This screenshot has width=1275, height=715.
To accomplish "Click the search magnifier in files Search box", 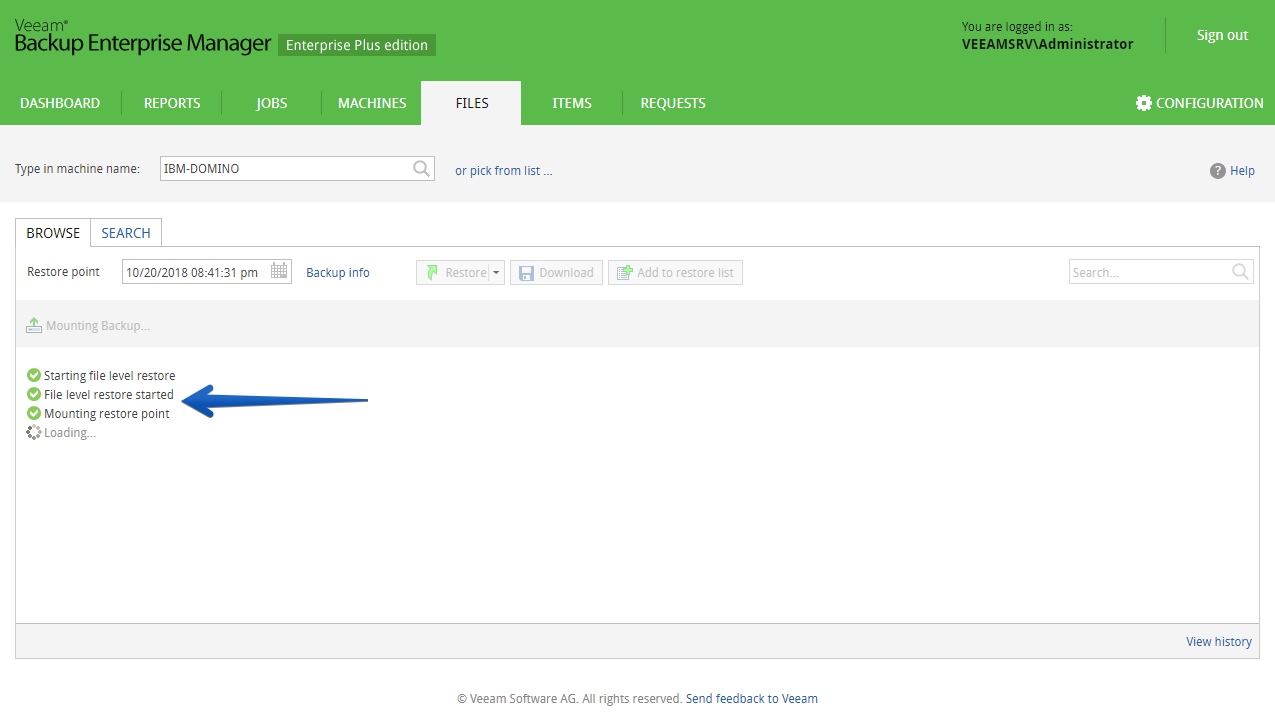I will pyautogui.click(x=1240, y=272).
